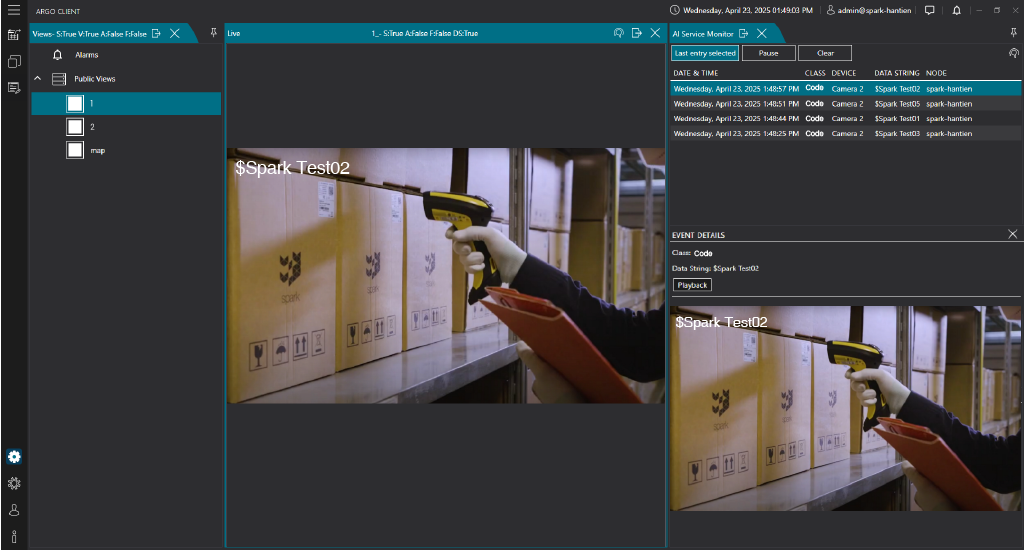The height and width of the screenshot is (550, 1024).
Task: Pin the AI Service Monitor panel
Action: 1015,33
